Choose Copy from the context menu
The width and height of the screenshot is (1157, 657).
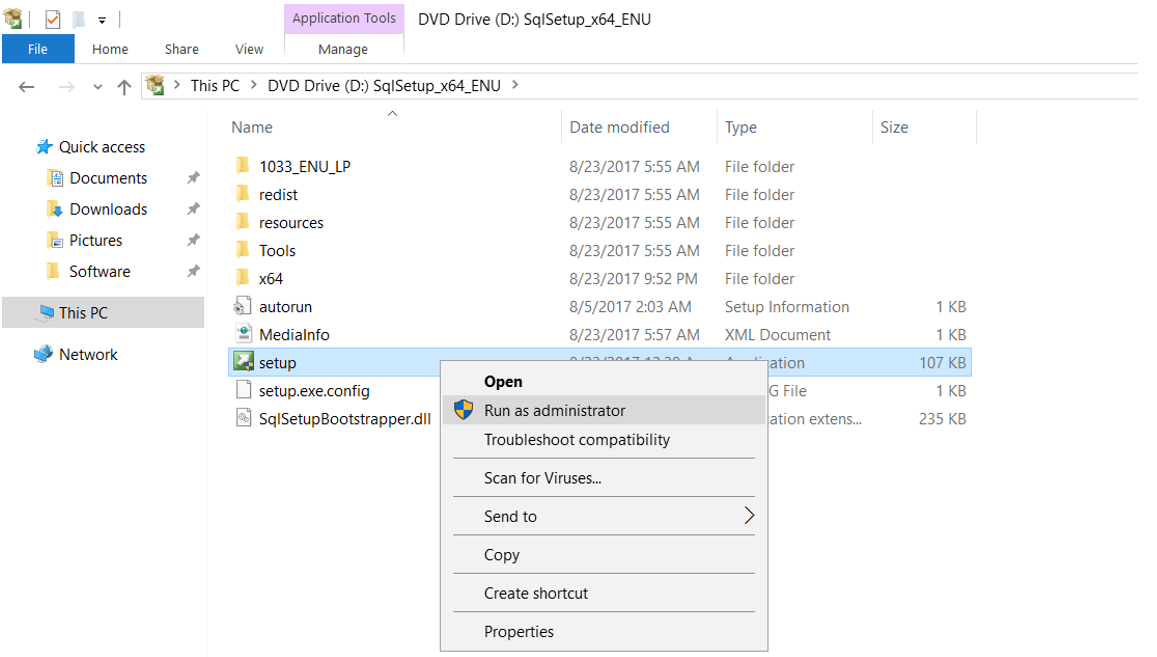pos(604,555)
